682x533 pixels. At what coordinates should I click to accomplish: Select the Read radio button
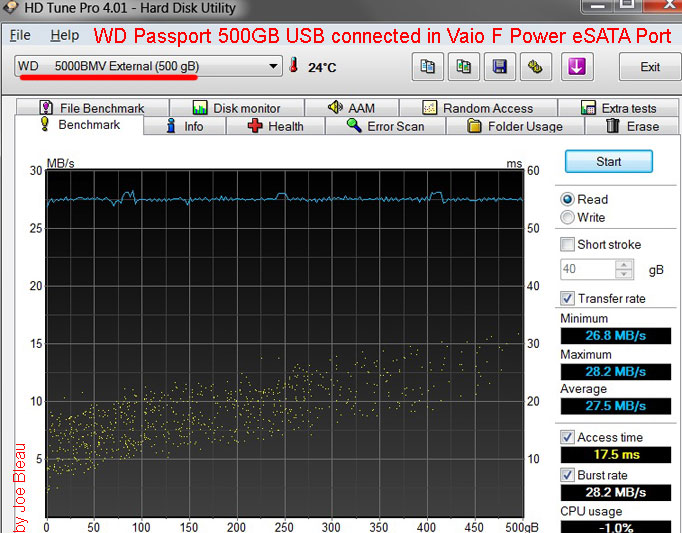567,199
